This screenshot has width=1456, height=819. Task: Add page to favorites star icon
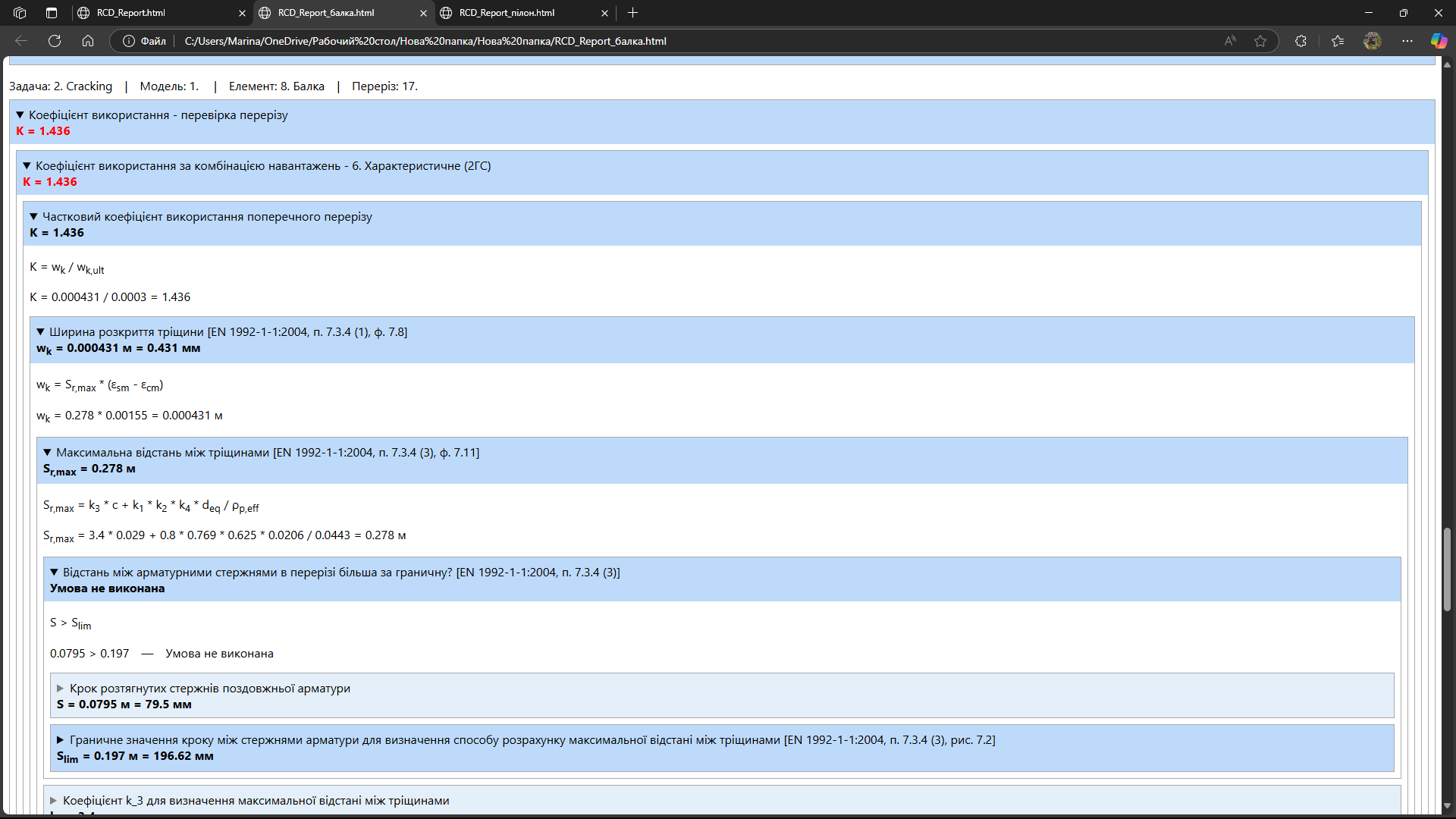(x=1260, y=41)
